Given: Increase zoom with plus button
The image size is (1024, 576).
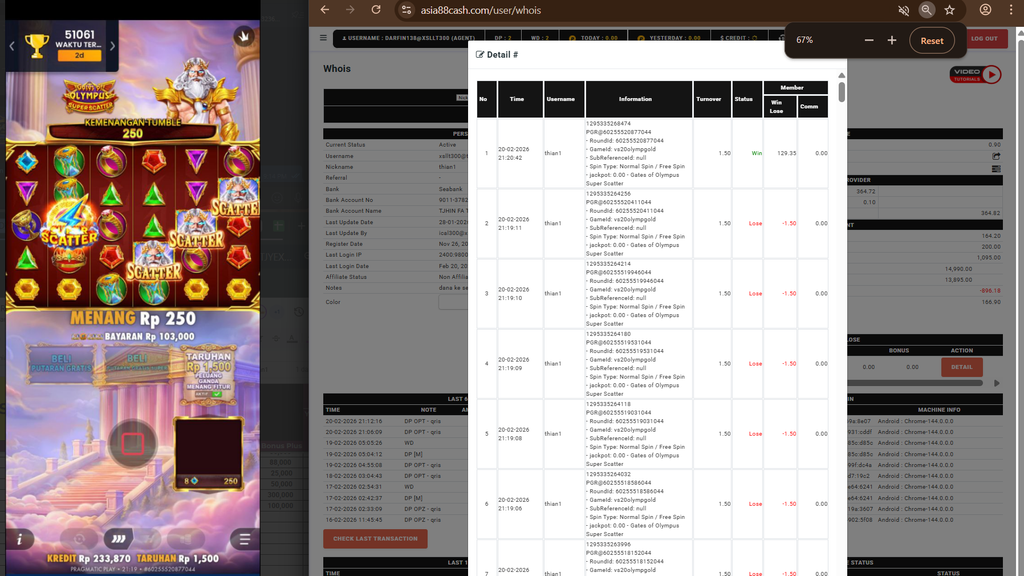Looking at the screenshot, I should 891,40.
